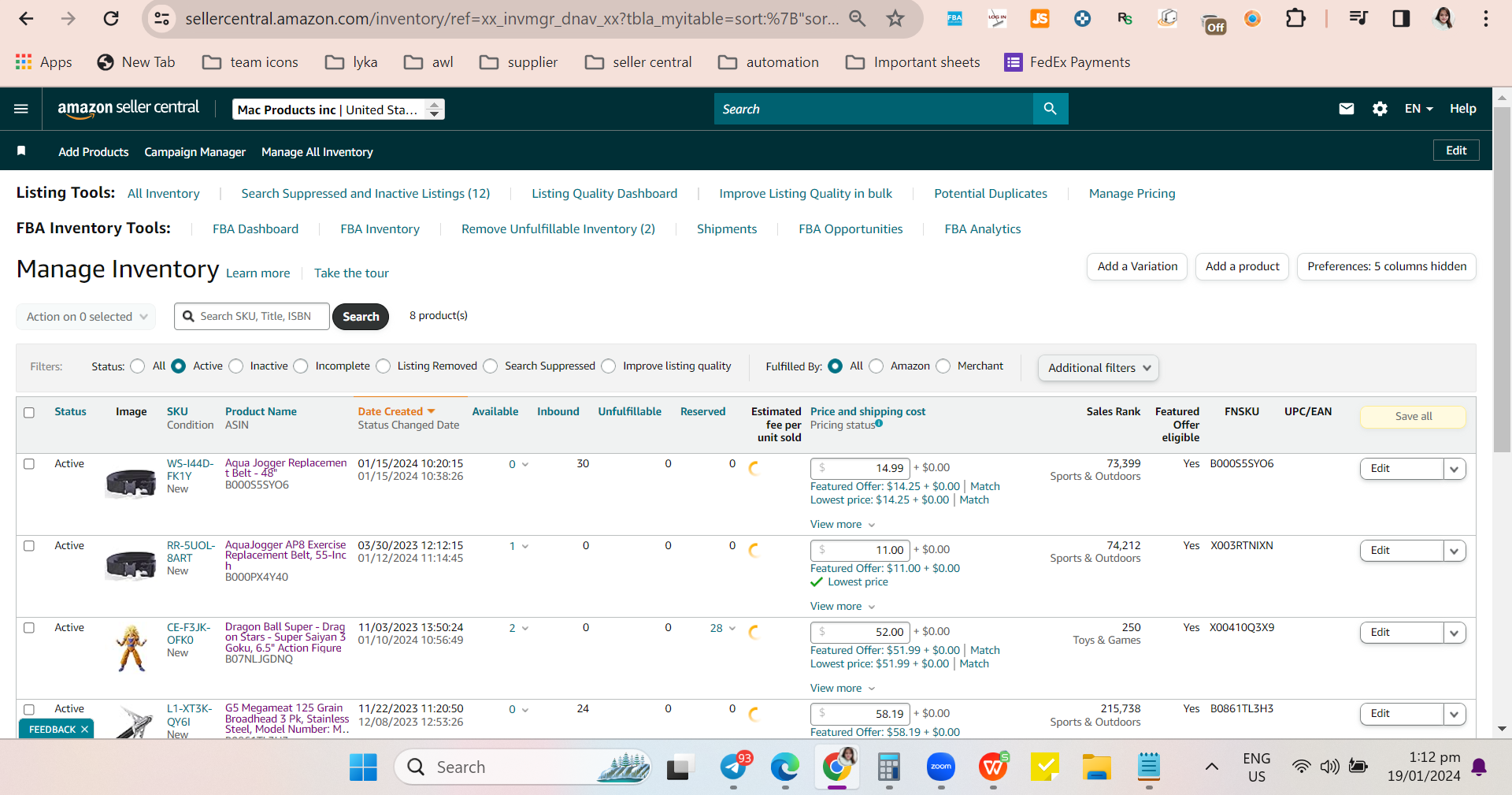The height and width of the screenshot is (795, 1512).
Task: Reload the page with refresh icon
Action: tap(111, 18)
